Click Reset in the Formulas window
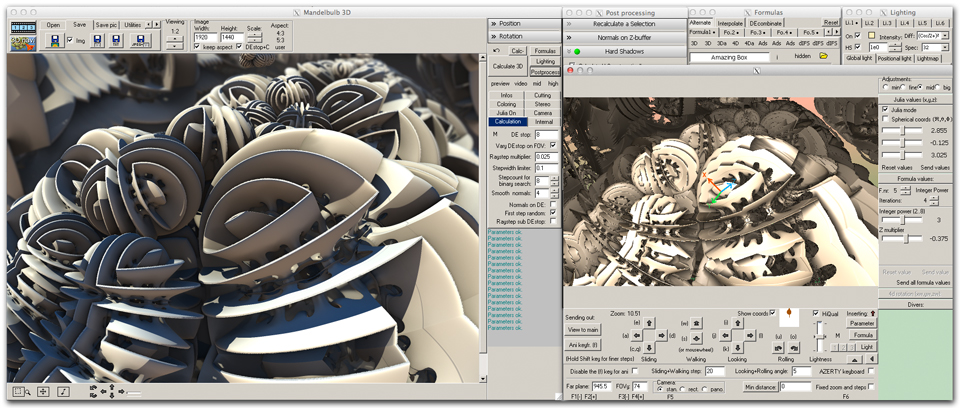The image size is (960, 408). pyautogui.click(x=830, y=23)
